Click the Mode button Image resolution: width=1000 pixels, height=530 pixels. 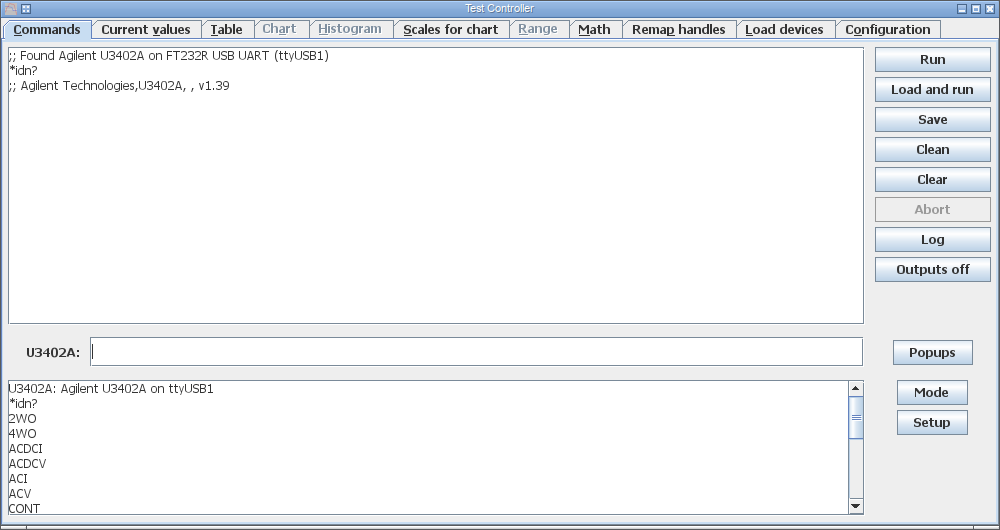pos(932,392)
